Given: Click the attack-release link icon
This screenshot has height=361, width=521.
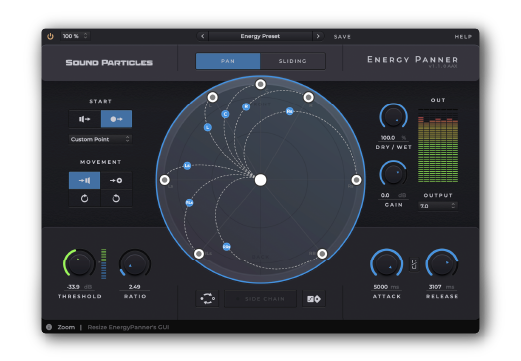Looking at the screenshot, I should click(414, 264).
